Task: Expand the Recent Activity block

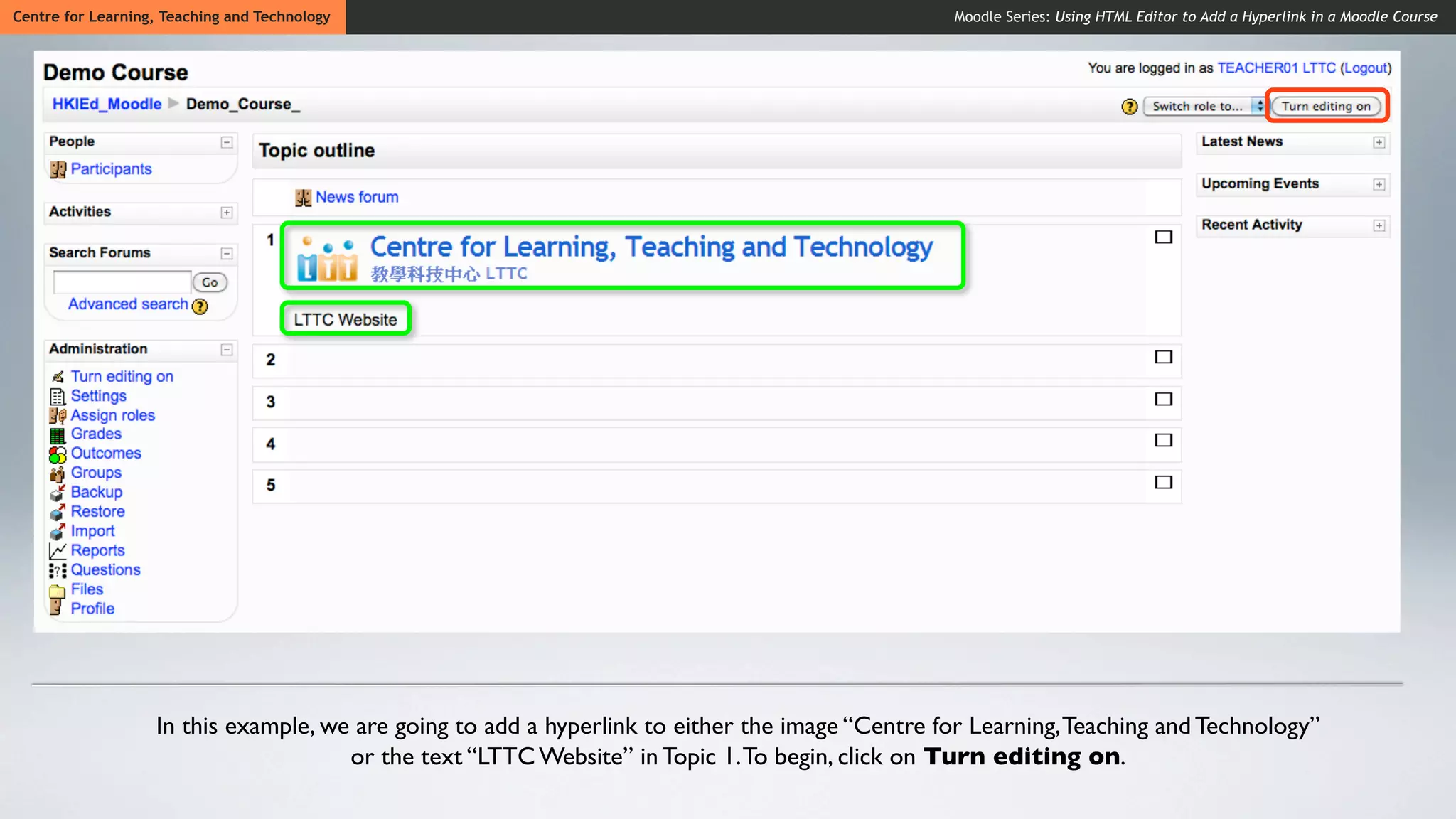Action: (1379, 226)
